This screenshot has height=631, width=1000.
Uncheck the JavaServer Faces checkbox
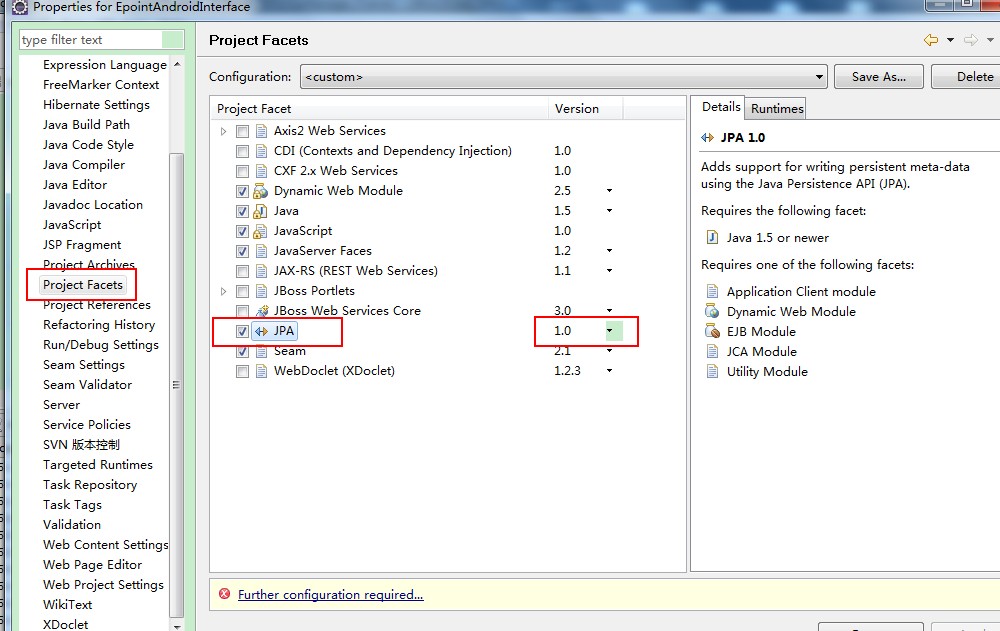242,251
